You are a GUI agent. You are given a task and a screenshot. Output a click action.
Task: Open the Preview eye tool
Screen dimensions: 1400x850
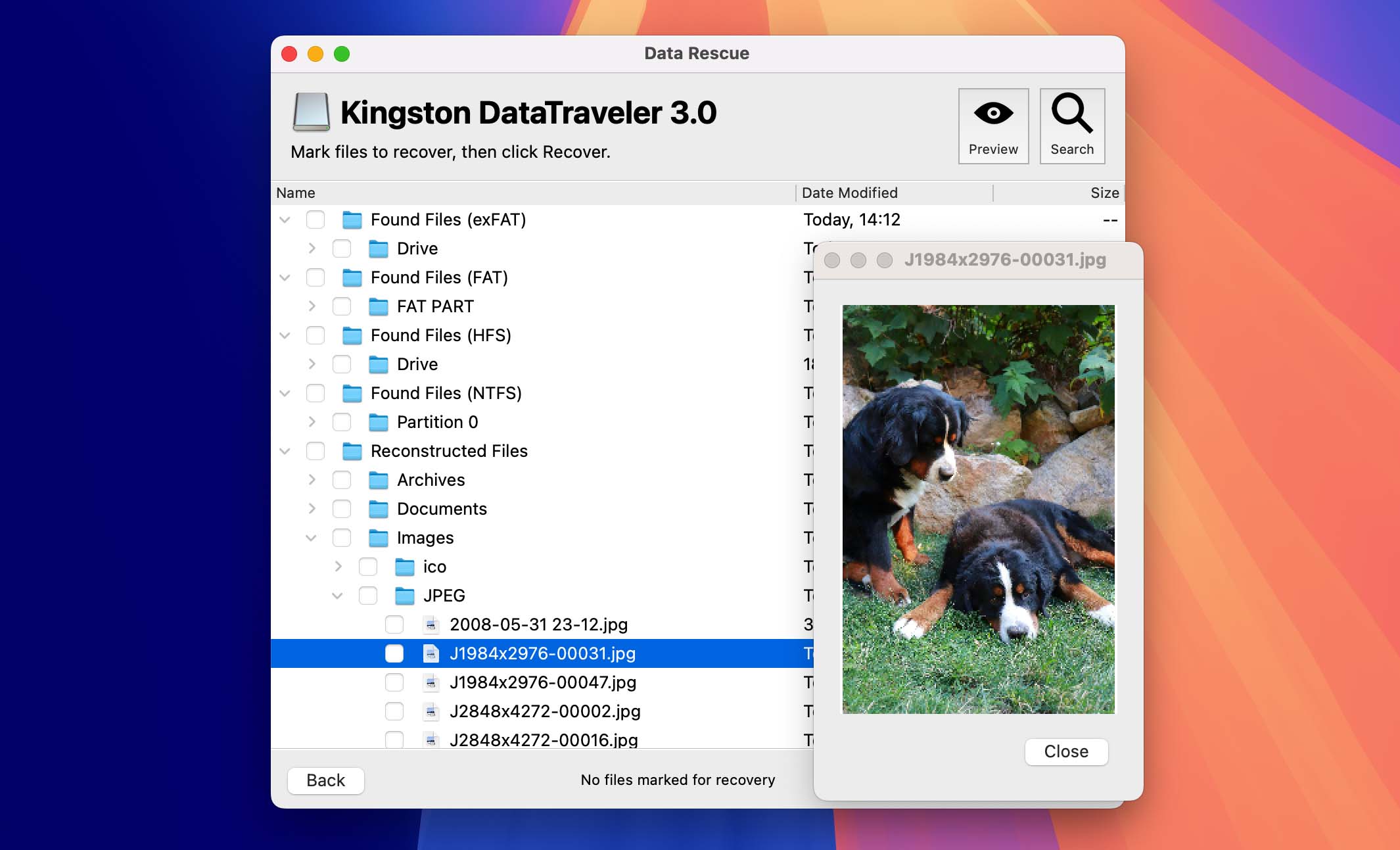pyautogui.click(x=993, y=126)
